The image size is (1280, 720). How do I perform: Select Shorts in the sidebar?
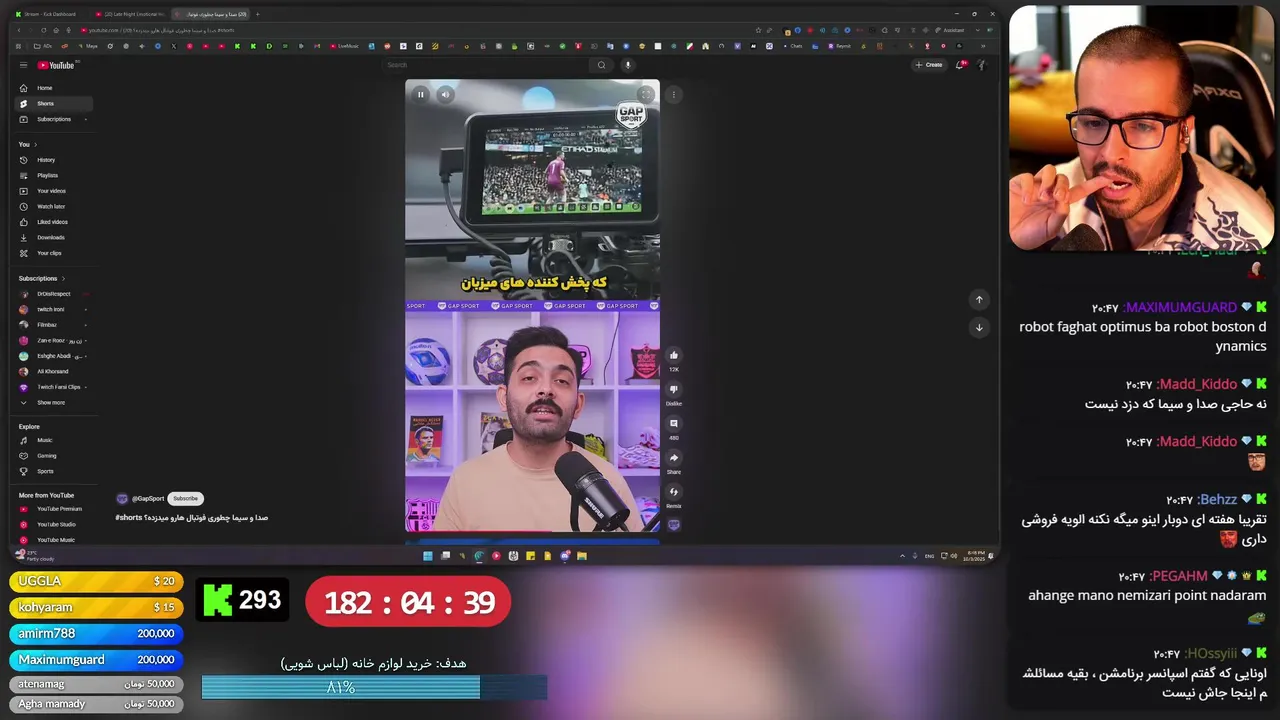(x=54, y=103)
